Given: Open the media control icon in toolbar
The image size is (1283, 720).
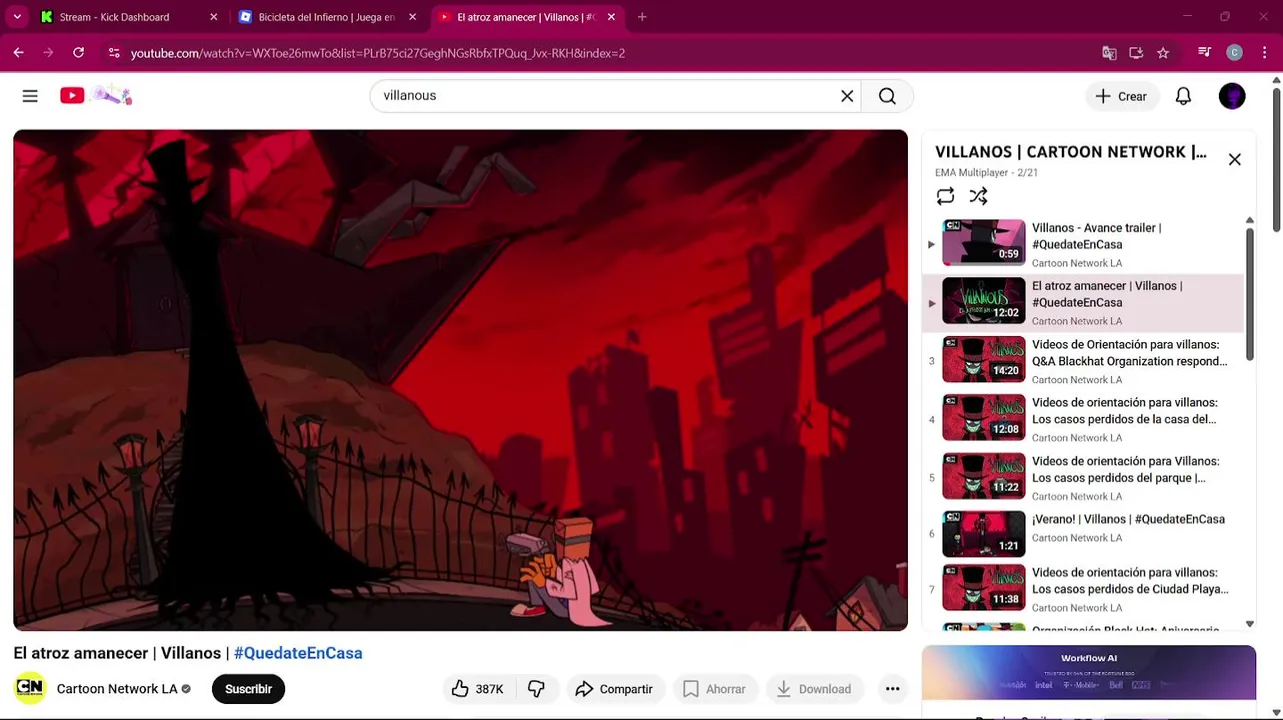Looking at the screenshot, I should click(1204, 53).
